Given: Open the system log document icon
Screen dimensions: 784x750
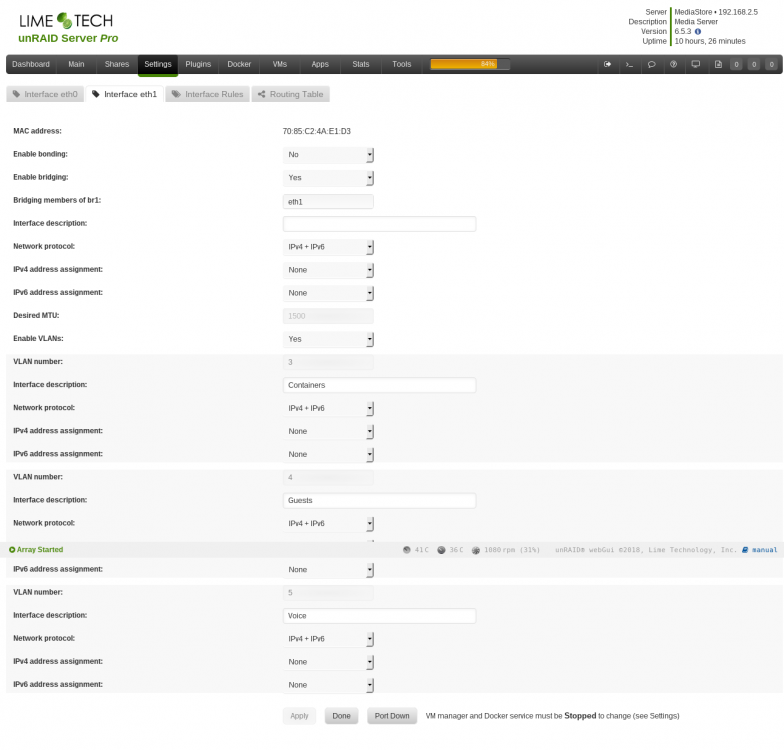Looking at the screenshot, I should point(718,64).
